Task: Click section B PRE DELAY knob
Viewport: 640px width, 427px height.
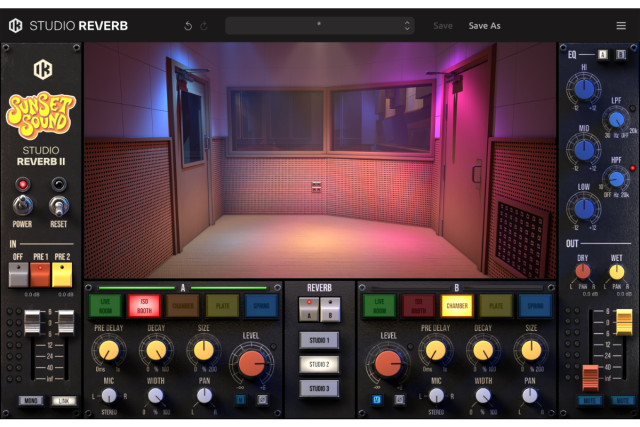Action: coord(436,350)
